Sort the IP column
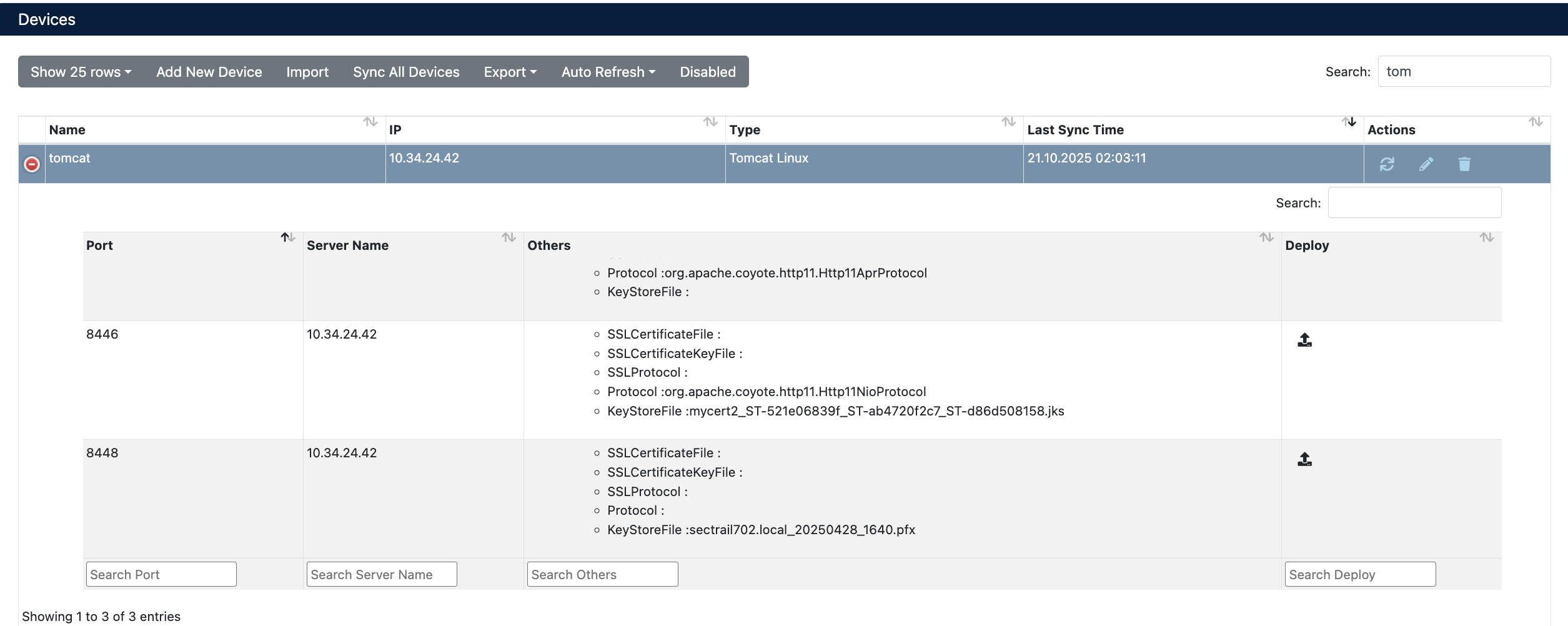The image size is (1568, 626). click(x=709, y=123)
